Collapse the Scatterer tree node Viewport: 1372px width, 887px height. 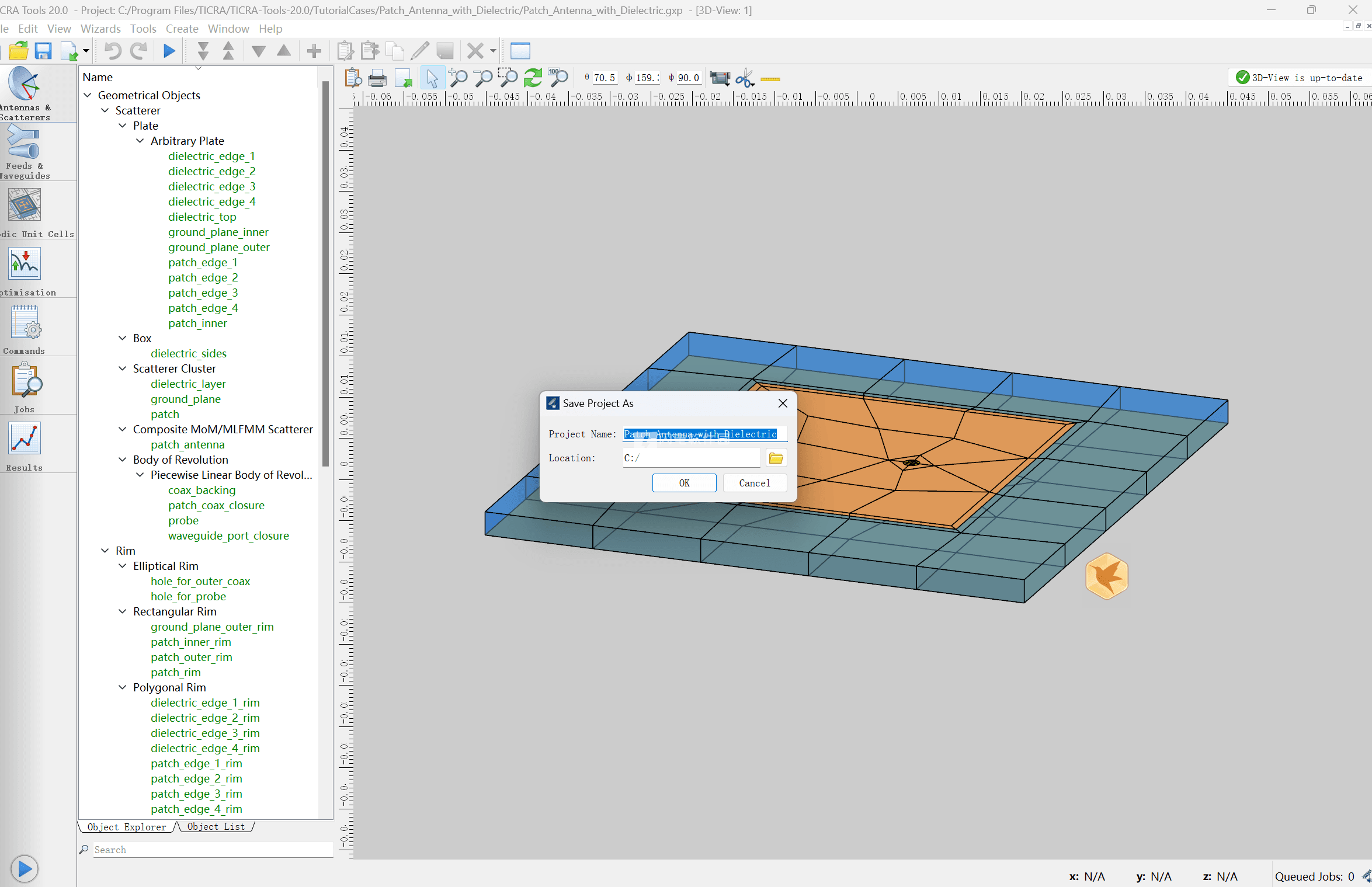pos(105,110)
